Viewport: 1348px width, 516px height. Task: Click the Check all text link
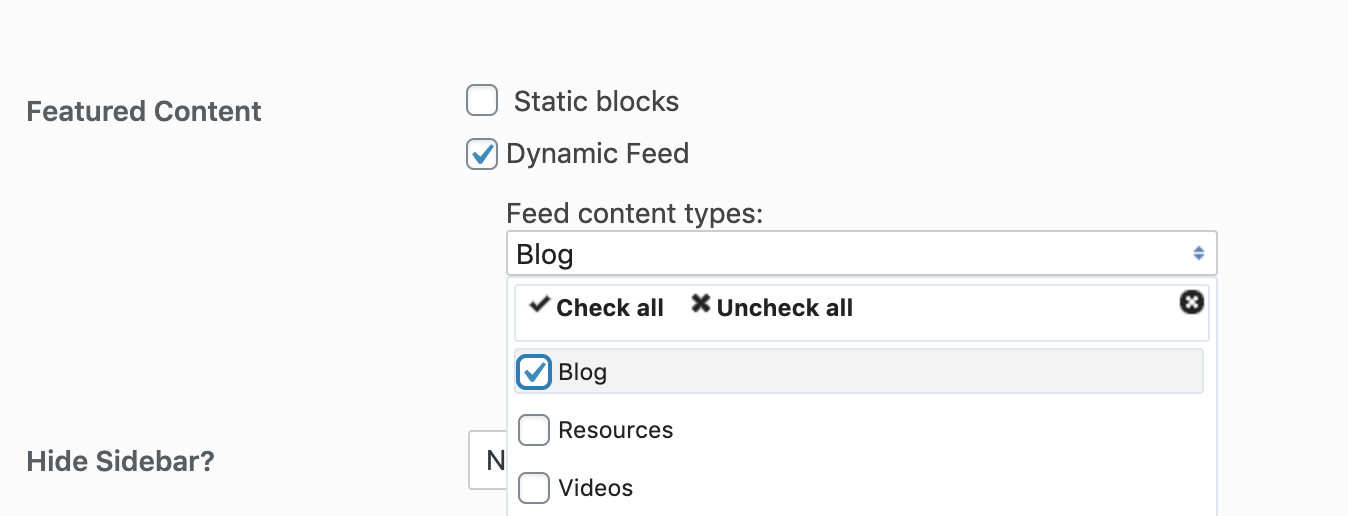[610, 308]
